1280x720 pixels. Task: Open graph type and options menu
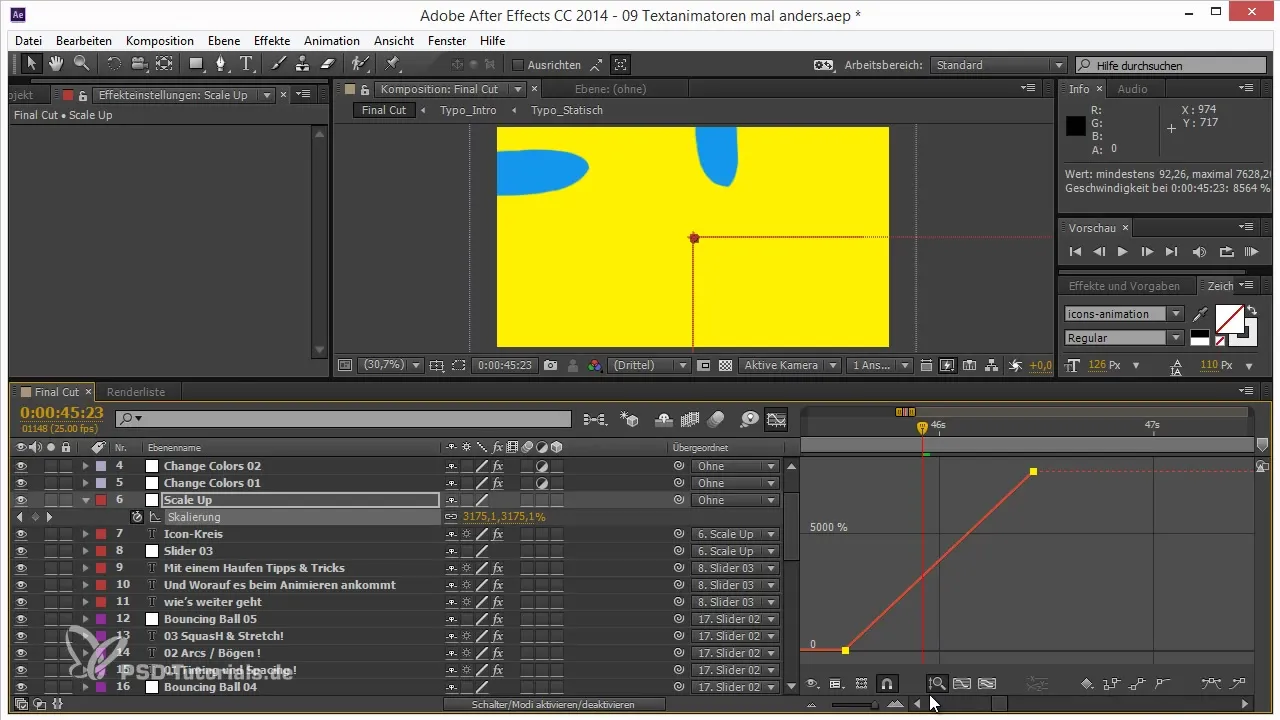point(836,684)
